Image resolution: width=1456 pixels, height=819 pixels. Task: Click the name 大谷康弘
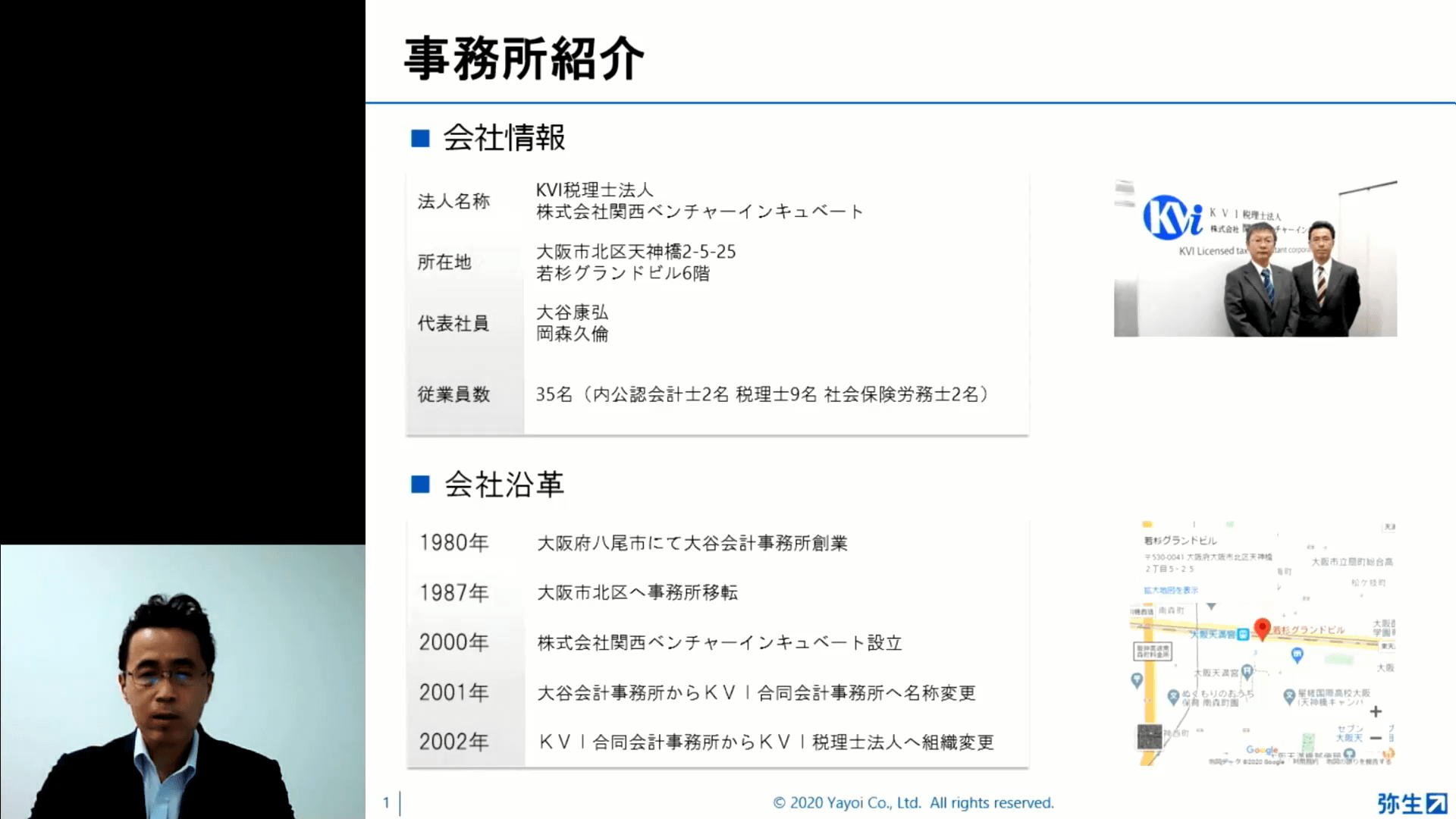point(573,312)
